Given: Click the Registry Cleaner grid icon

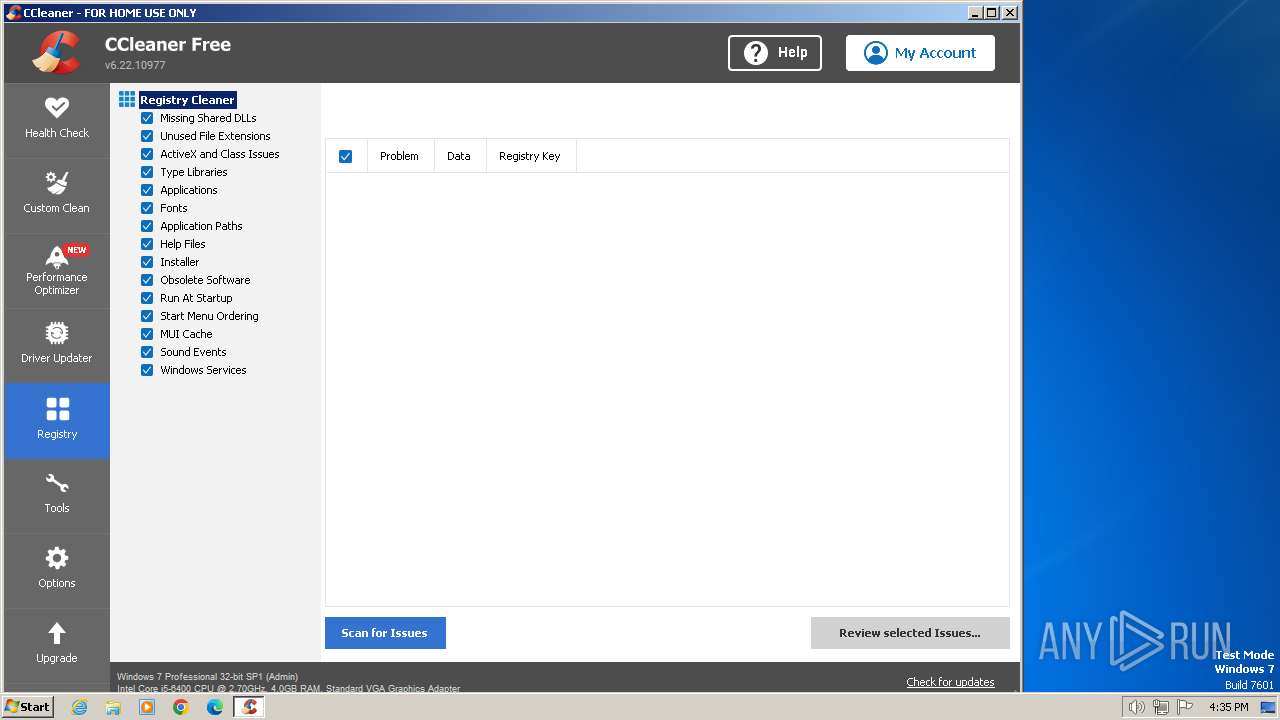Looking at the screenshot, I should (127, 99).
